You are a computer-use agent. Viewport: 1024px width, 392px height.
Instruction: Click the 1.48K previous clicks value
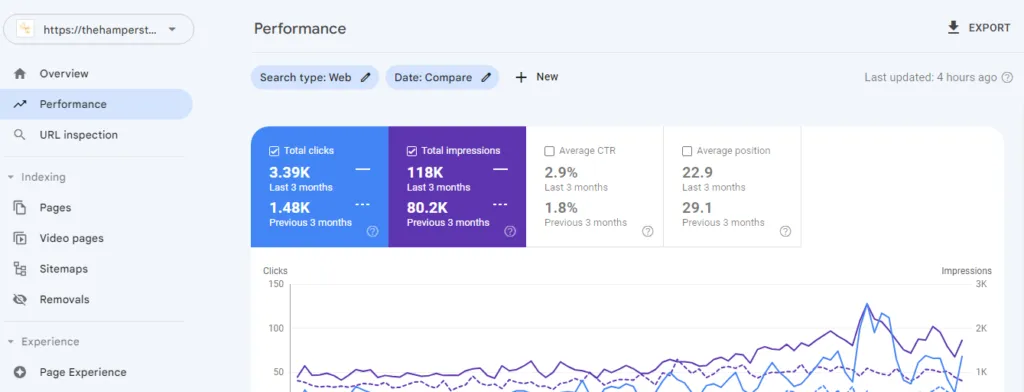pos(289,208)
